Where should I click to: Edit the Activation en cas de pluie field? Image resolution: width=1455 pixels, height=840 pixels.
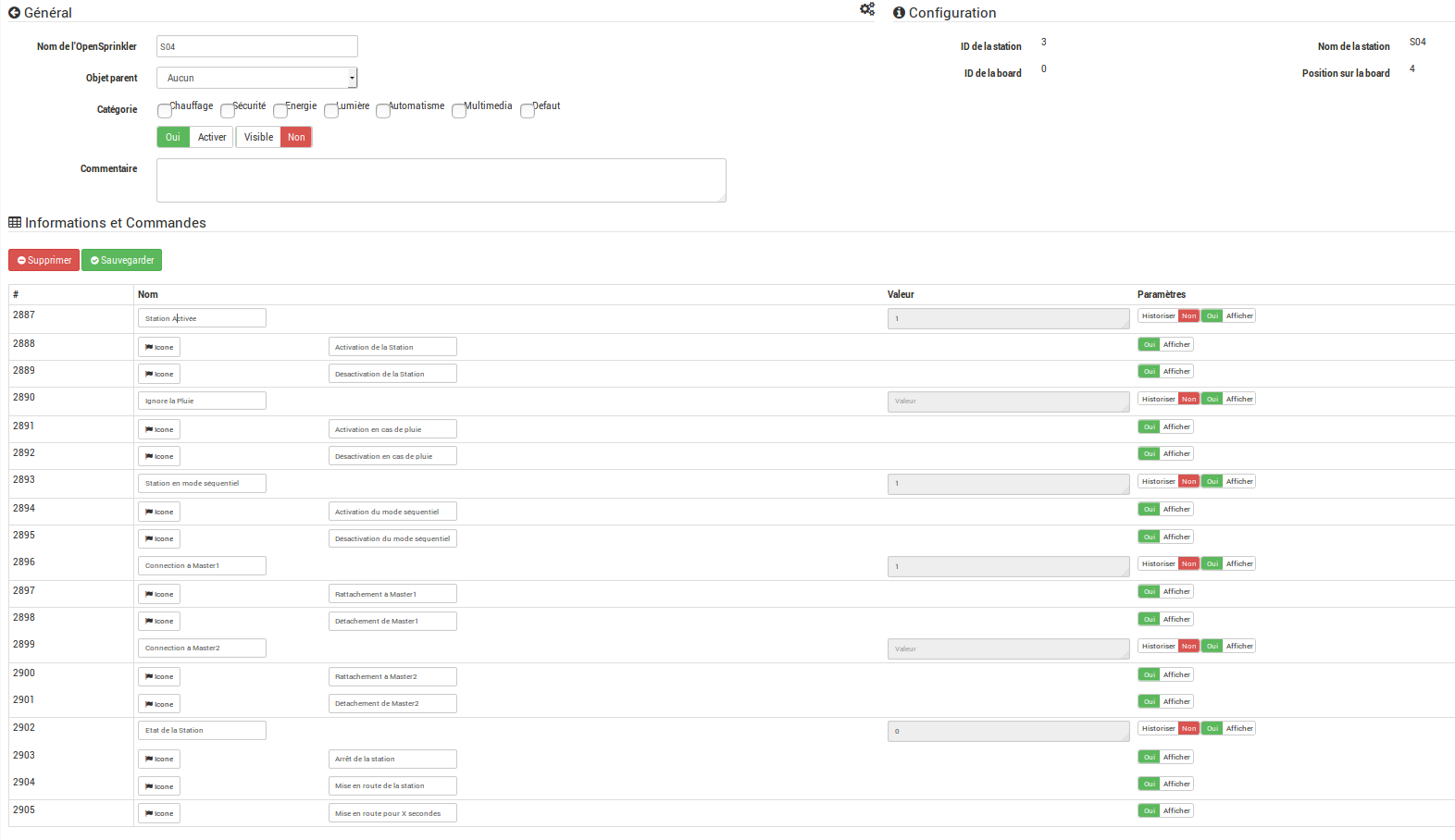point(392,429)
